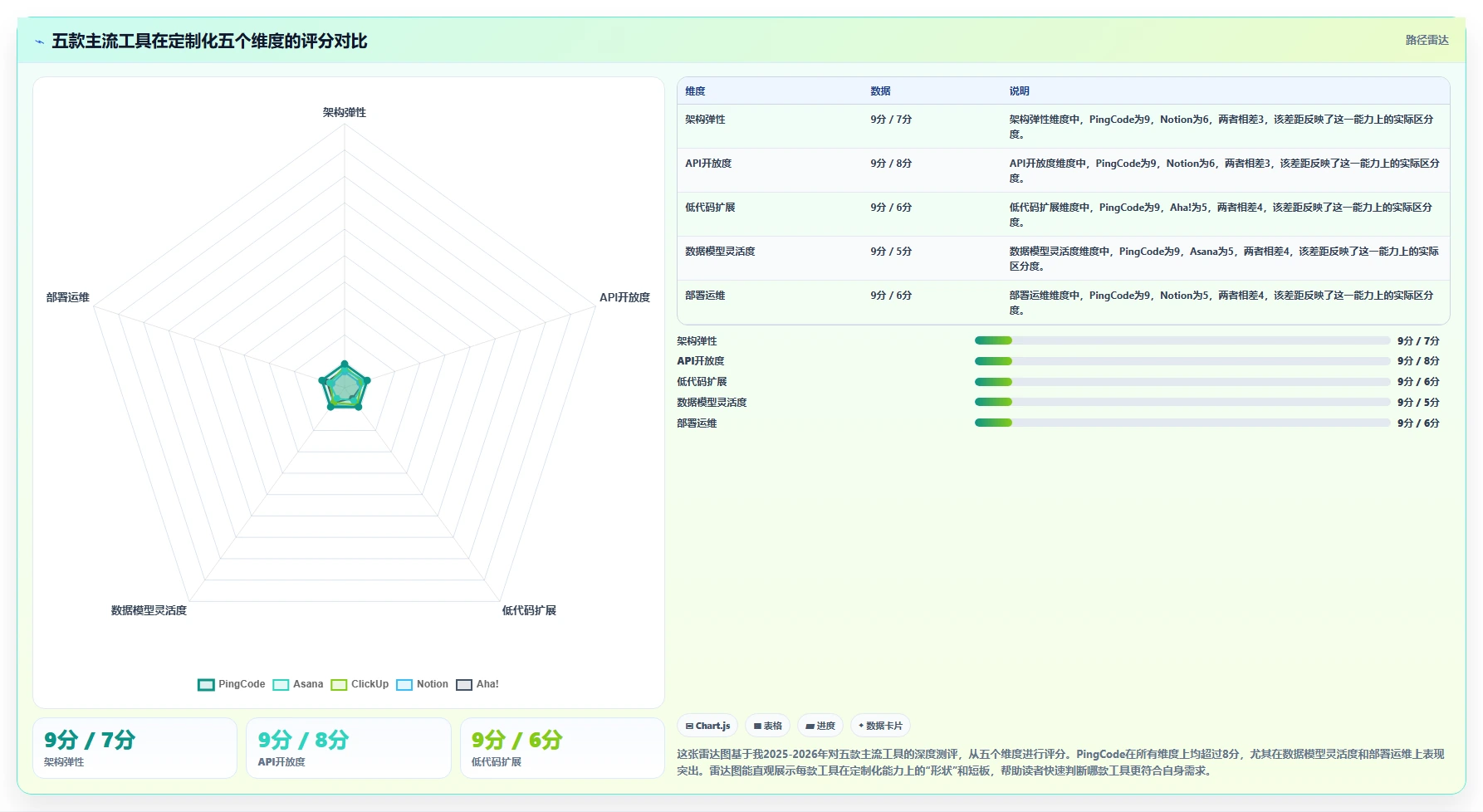Open the 9分 / 7分 架构弹性 data card
1483x812 pixels.
tap(135, 748)
